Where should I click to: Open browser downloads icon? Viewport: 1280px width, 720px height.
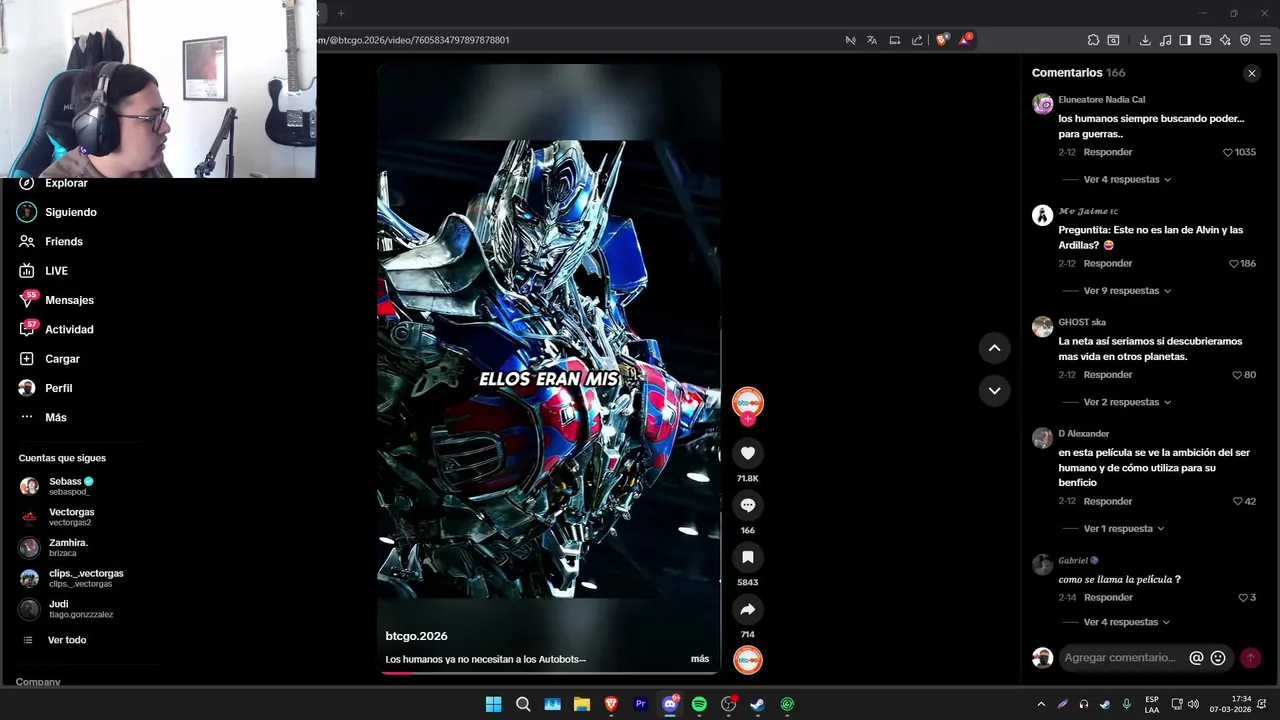pos(1145,40)
